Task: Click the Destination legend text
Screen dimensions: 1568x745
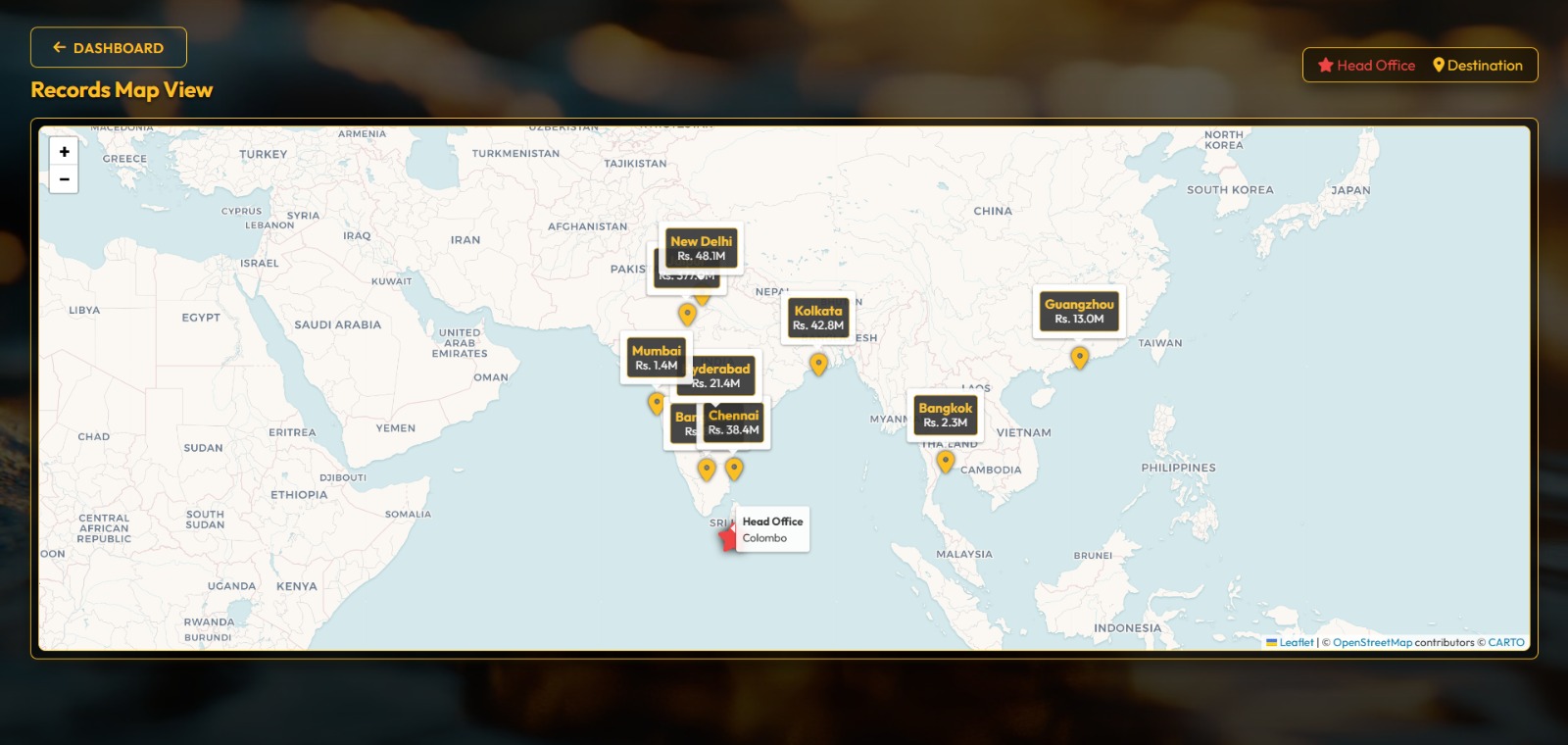Action: click(x=1485, y=66)
